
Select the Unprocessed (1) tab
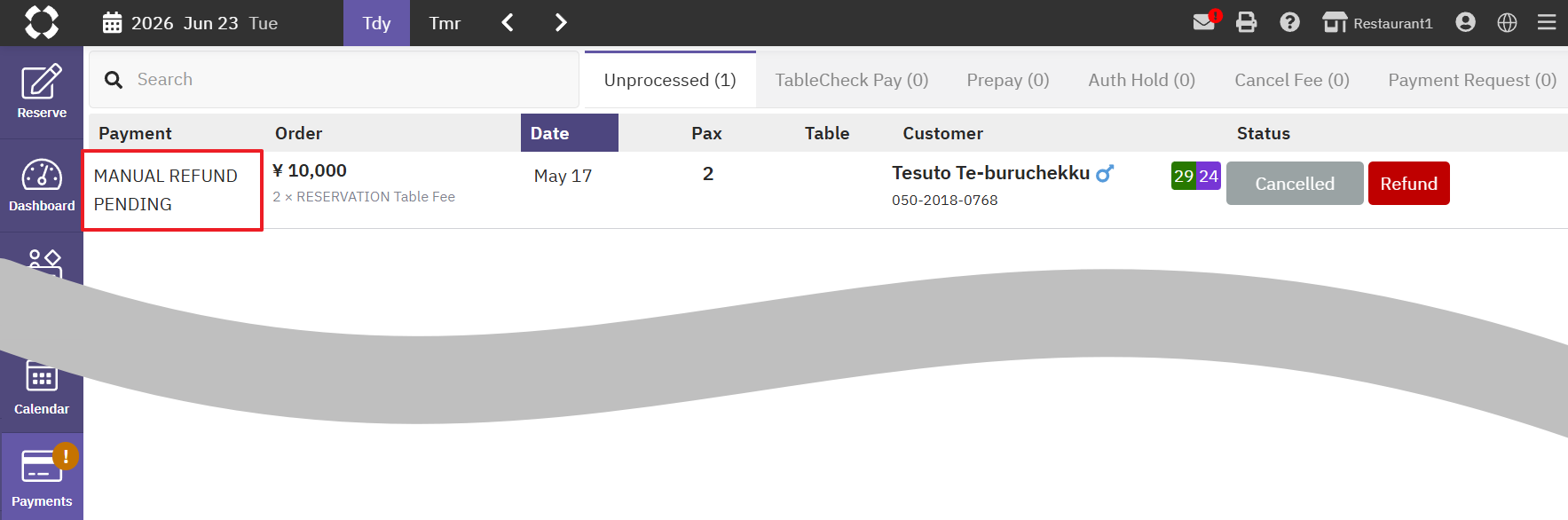tap(670, 80)
